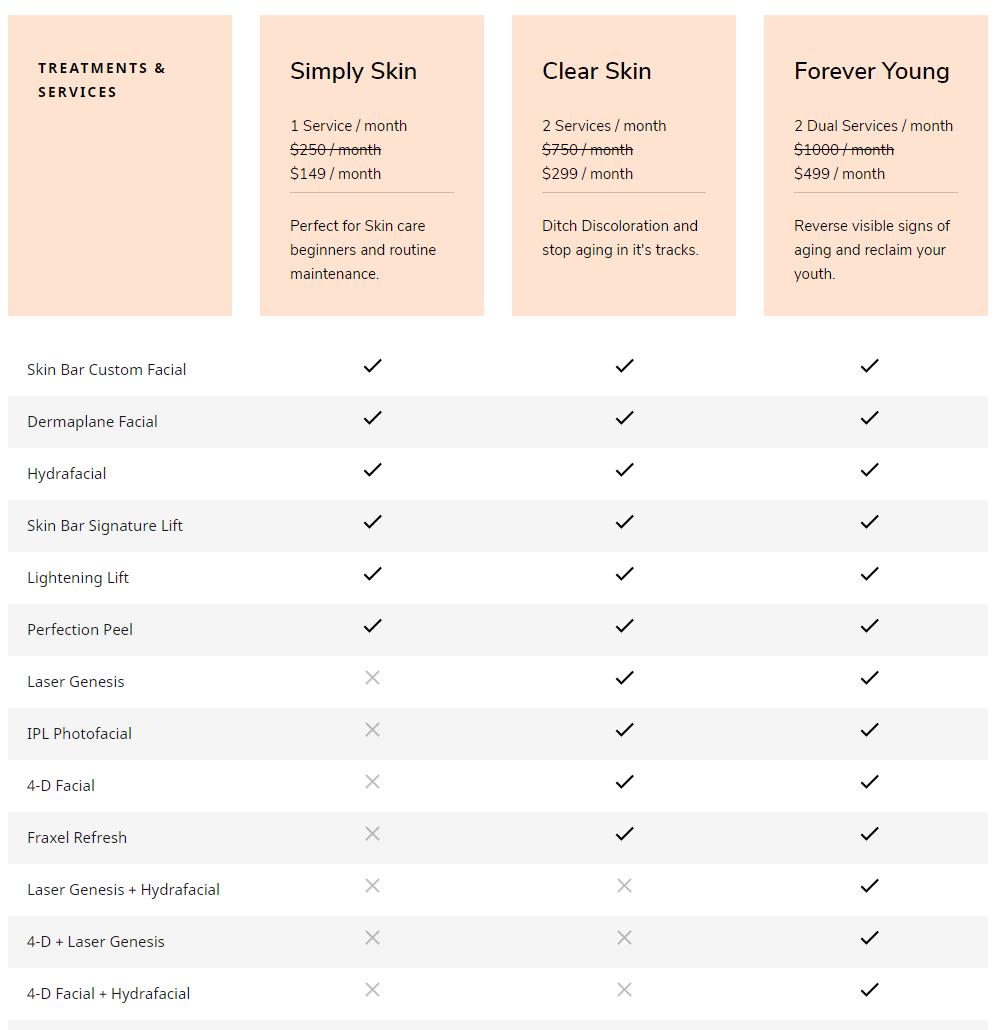Select the Forever Young plan heading
Image resolution: width=1000 pixels, height=1030 pixels.
(872, 72)
